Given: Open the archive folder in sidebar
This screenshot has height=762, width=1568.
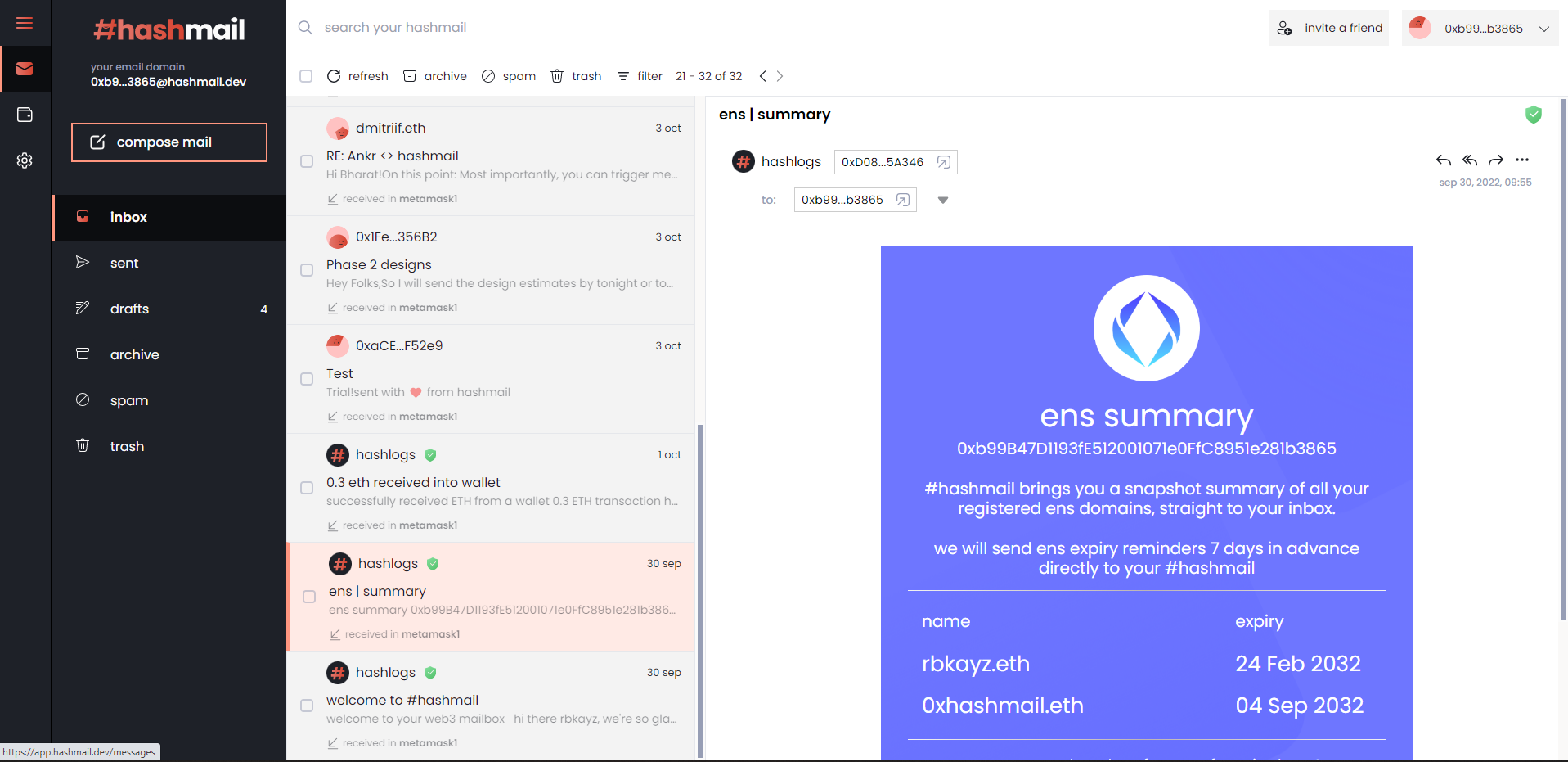Looking at the screenshot, I should tap(169, 355).
